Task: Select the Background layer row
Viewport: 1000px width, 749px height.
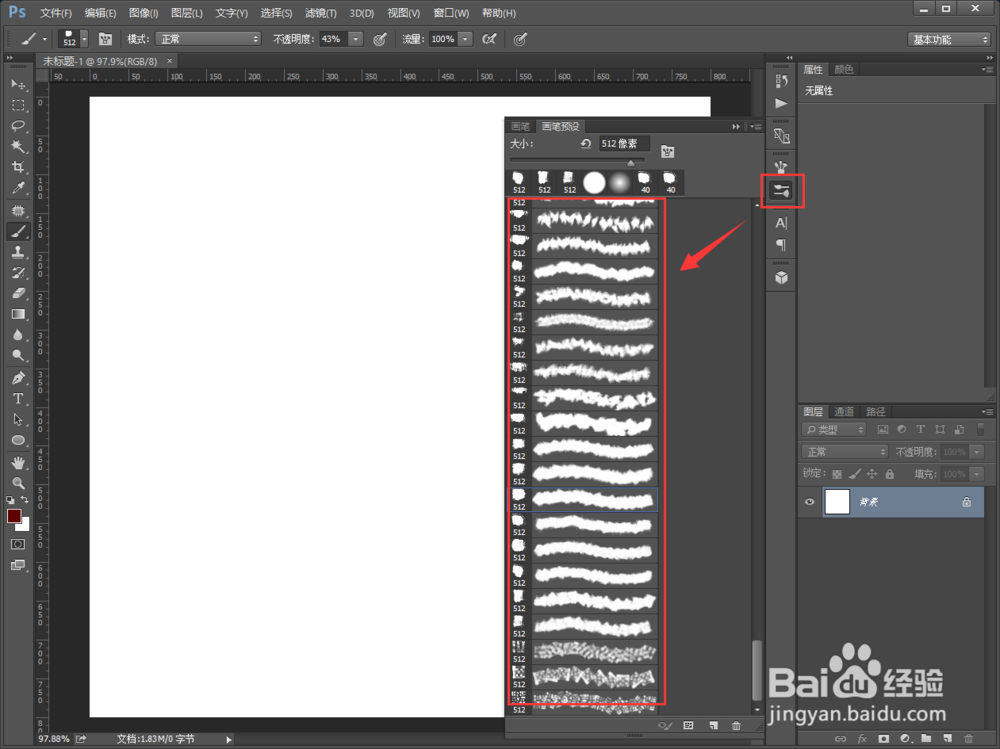Action: 902,501
